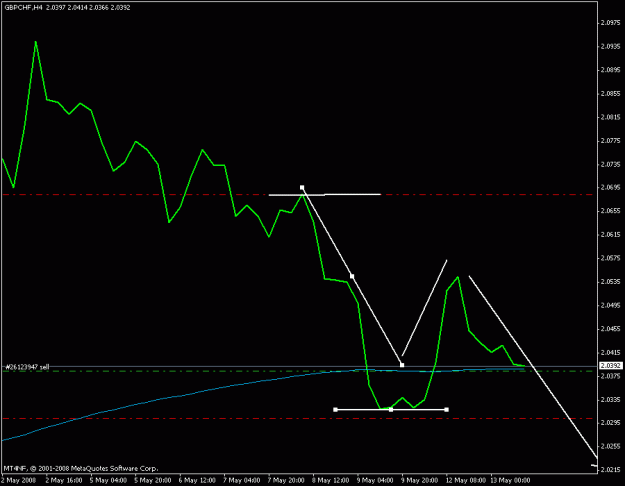Click the 2.0495 price scale label
This screenshot has height=486, width=625.
(x=611, y=305)
